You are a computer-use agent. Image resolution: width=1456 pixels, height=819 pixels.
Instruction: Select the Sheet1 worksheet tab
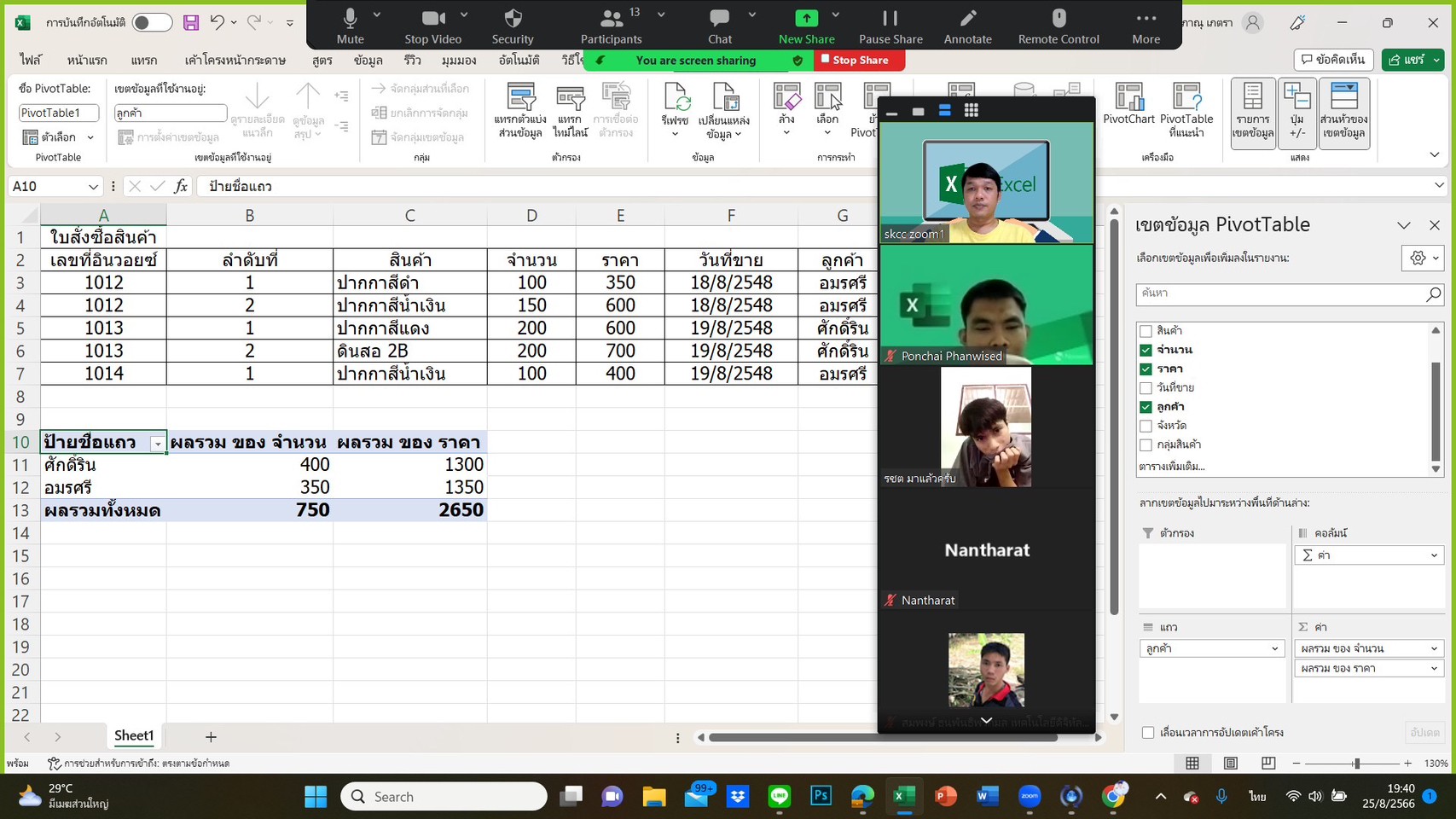(x=134, y=735)
